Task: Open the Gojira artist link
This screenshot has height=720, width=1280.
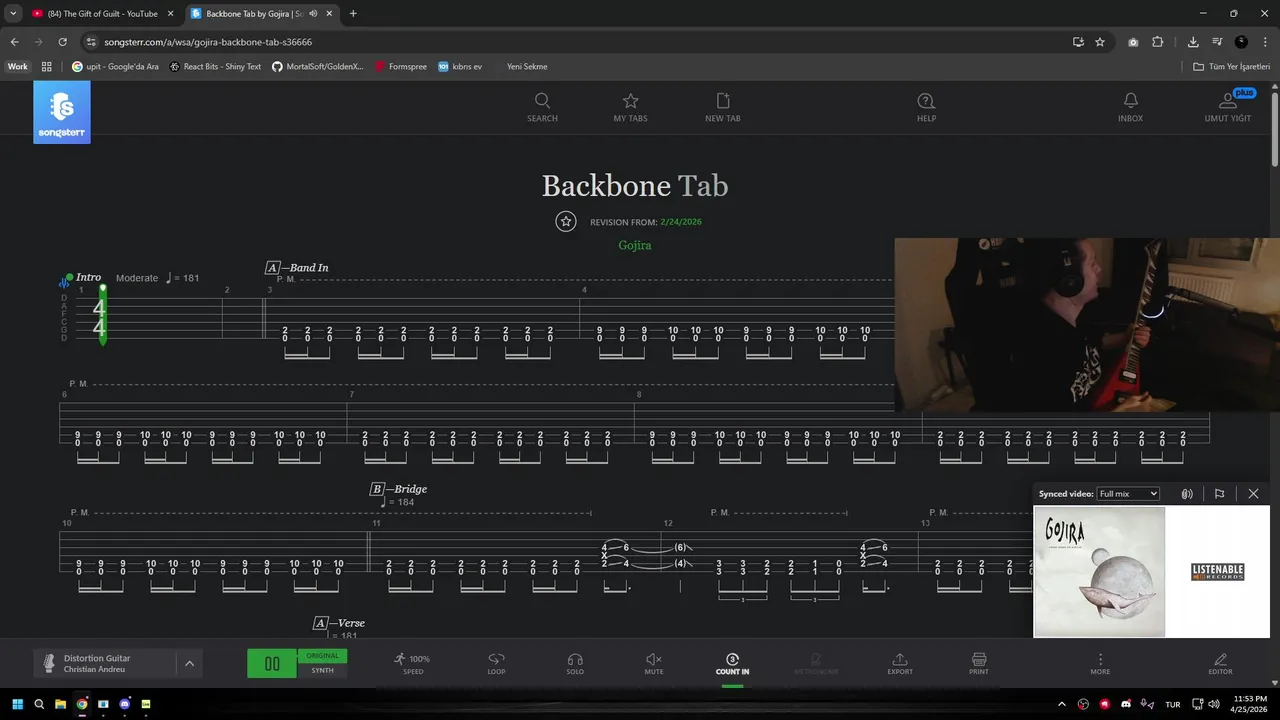Action: coord(635,245)
